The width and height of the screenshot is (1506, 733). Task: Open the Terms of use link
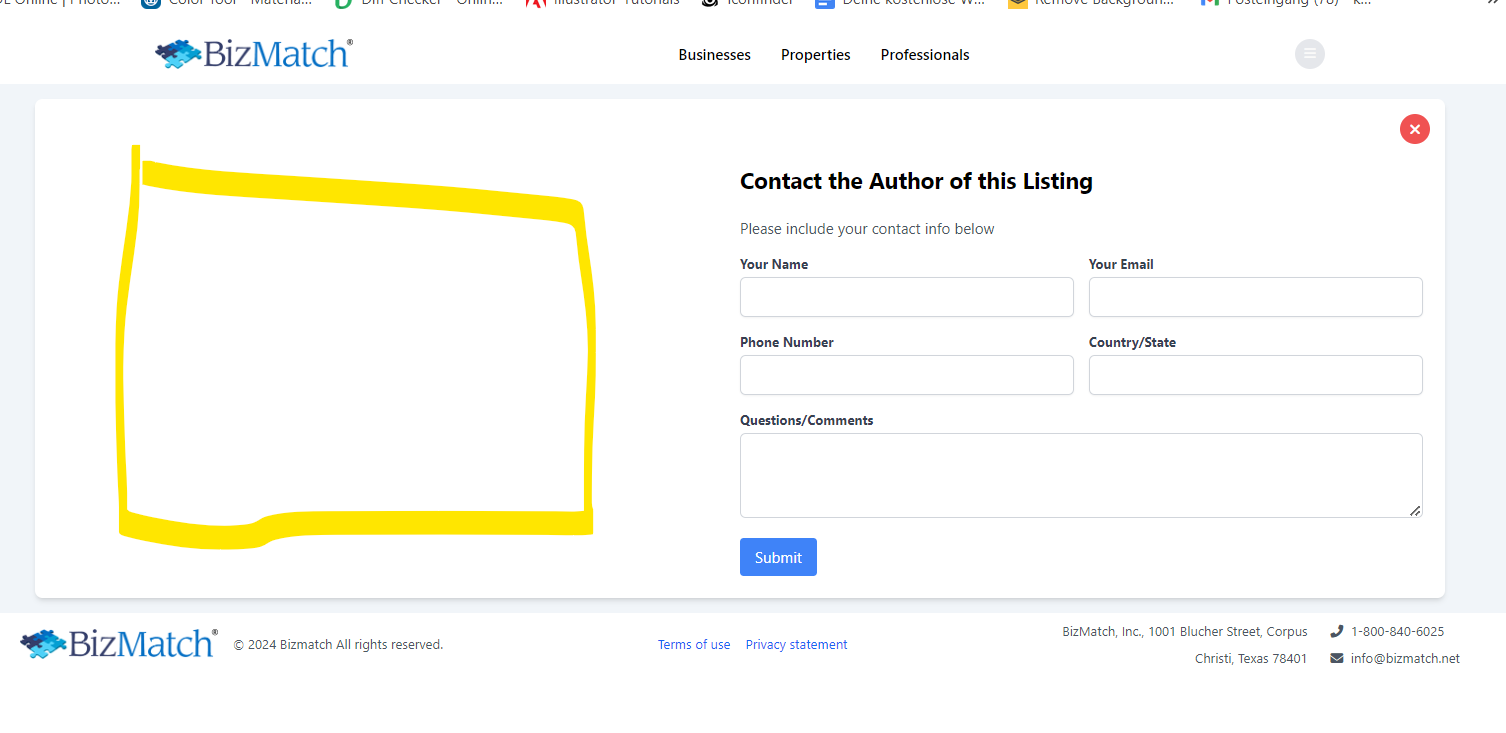coord(693,645)
